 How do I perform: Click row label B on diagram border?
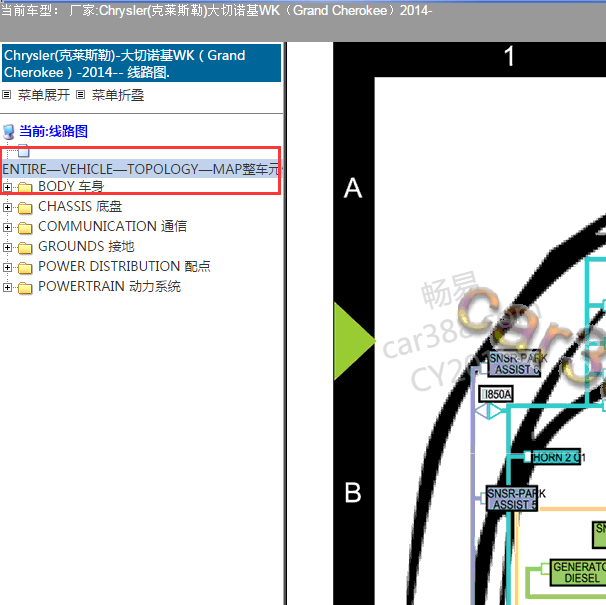pyautogui.click(x=353, y=493)
